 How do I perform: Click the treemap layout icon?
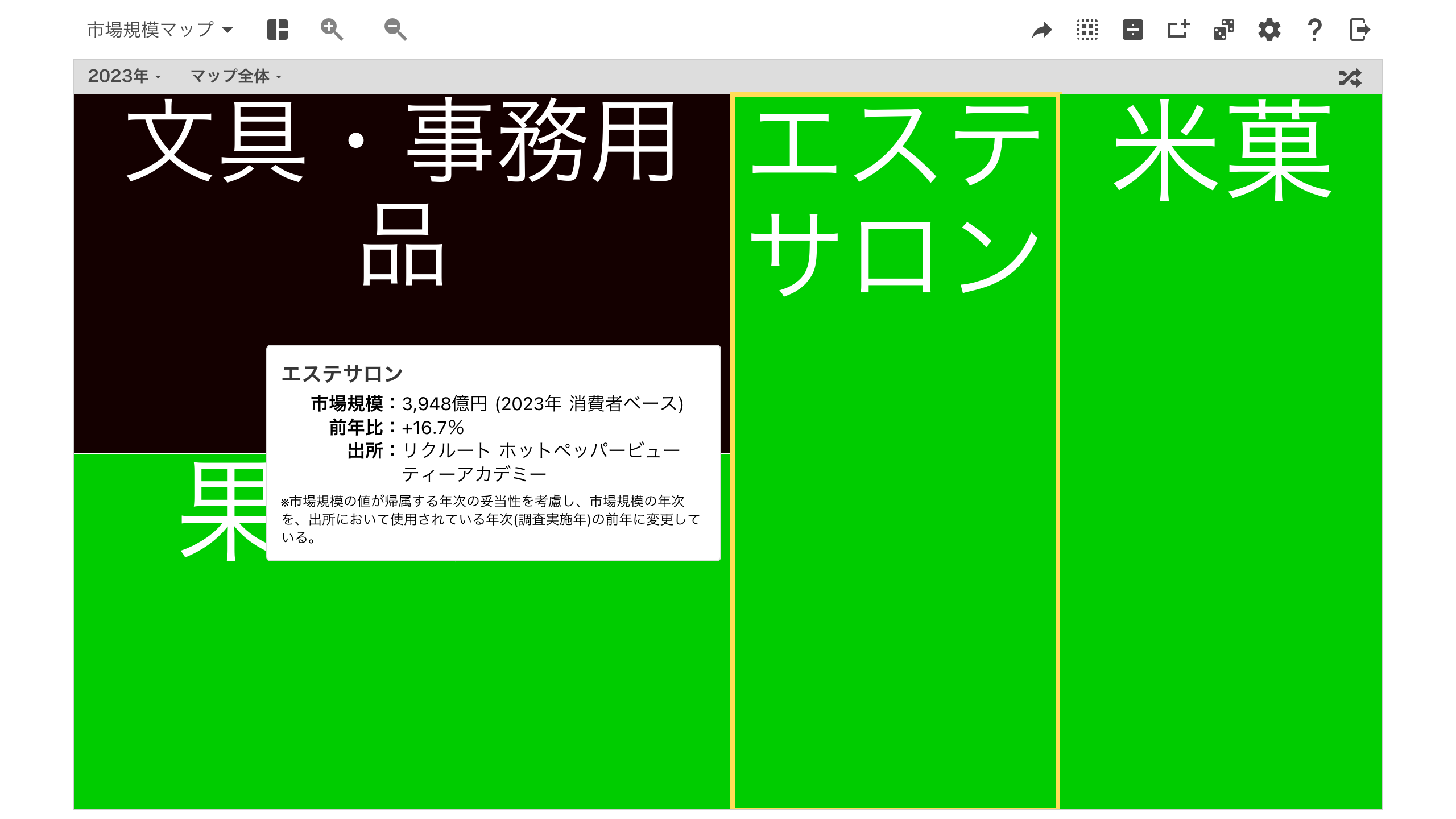coord(278,30)
